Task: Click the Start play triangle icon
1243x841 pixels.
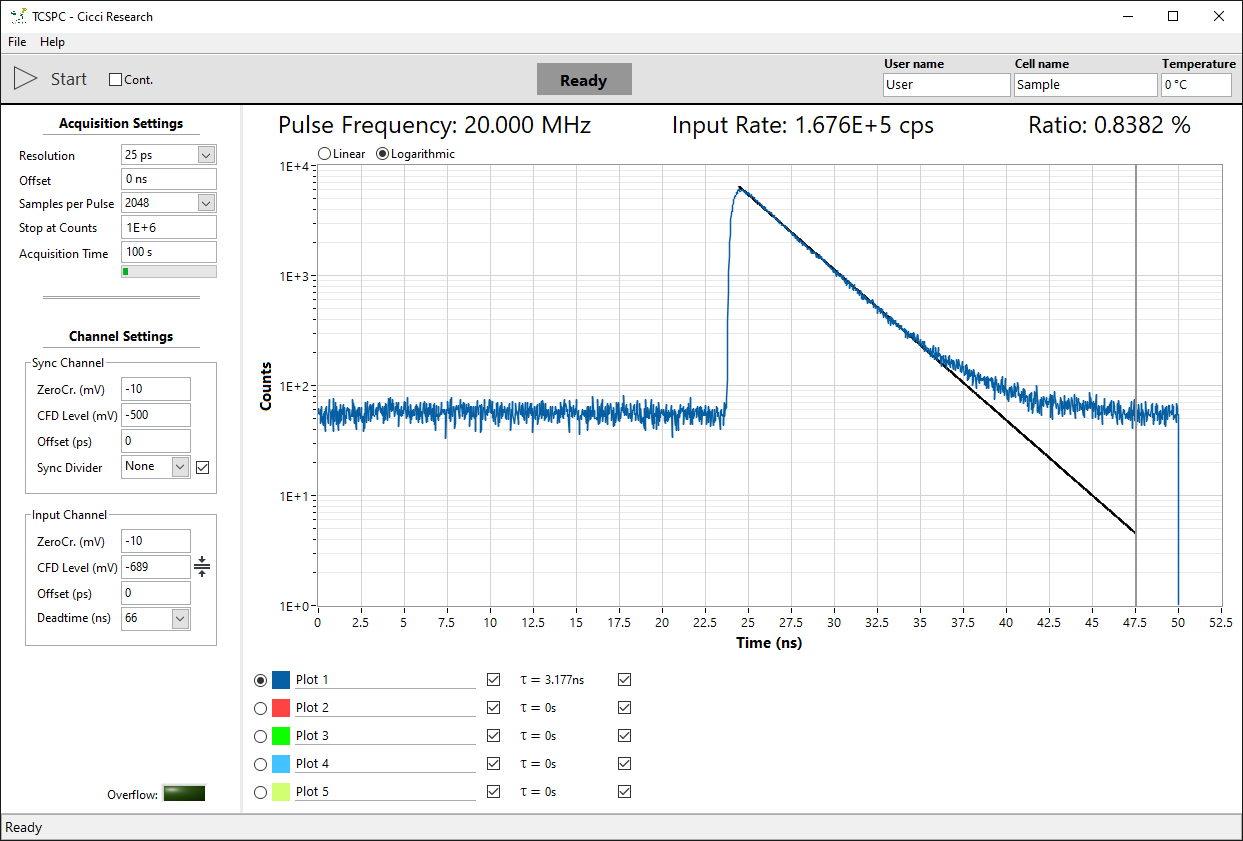Action: (25, 79)
